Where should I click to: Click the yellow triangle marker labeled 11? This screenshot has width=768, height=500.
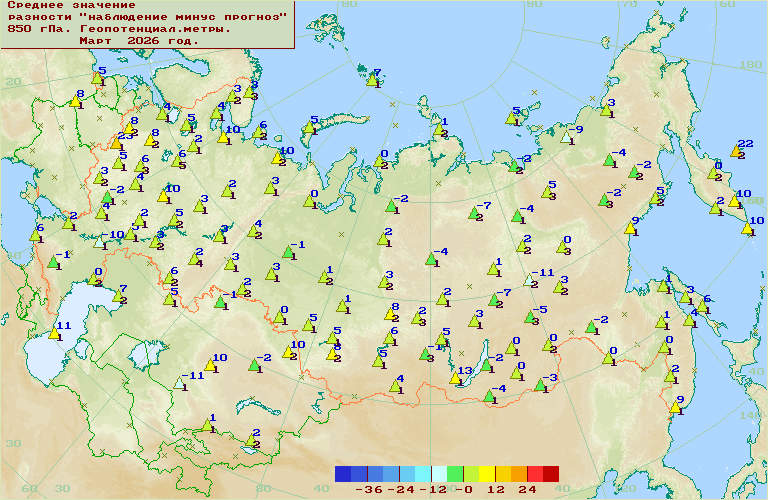pyautogui.click(x=54, y=333)
